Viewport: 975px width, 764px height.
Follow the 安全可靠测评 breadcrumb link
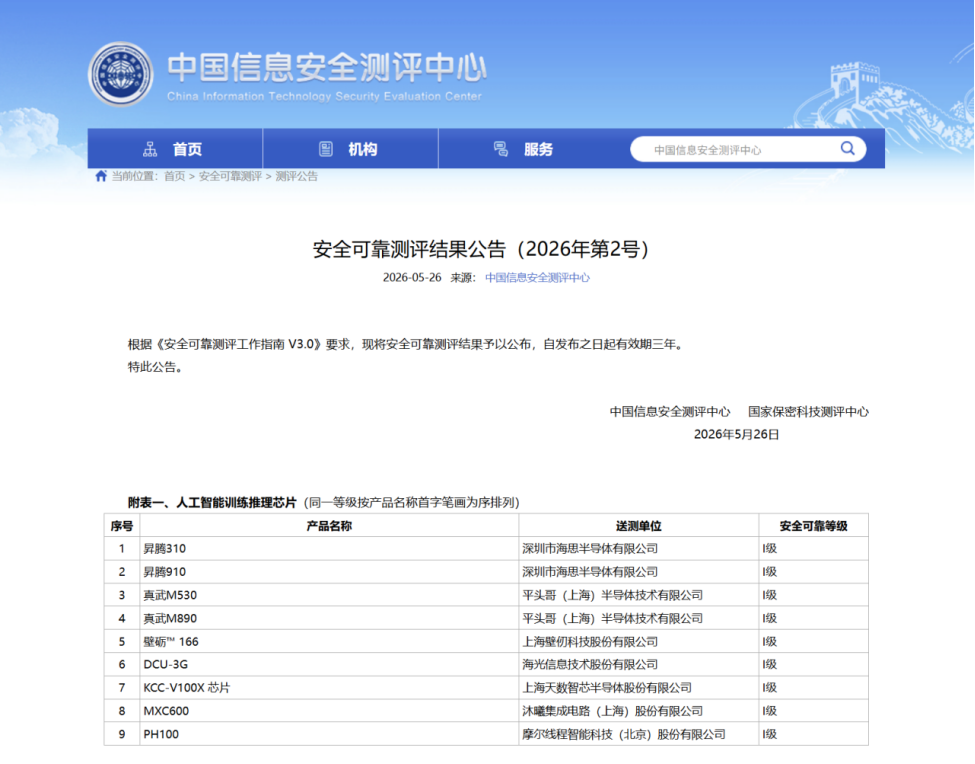coord(230,177)
